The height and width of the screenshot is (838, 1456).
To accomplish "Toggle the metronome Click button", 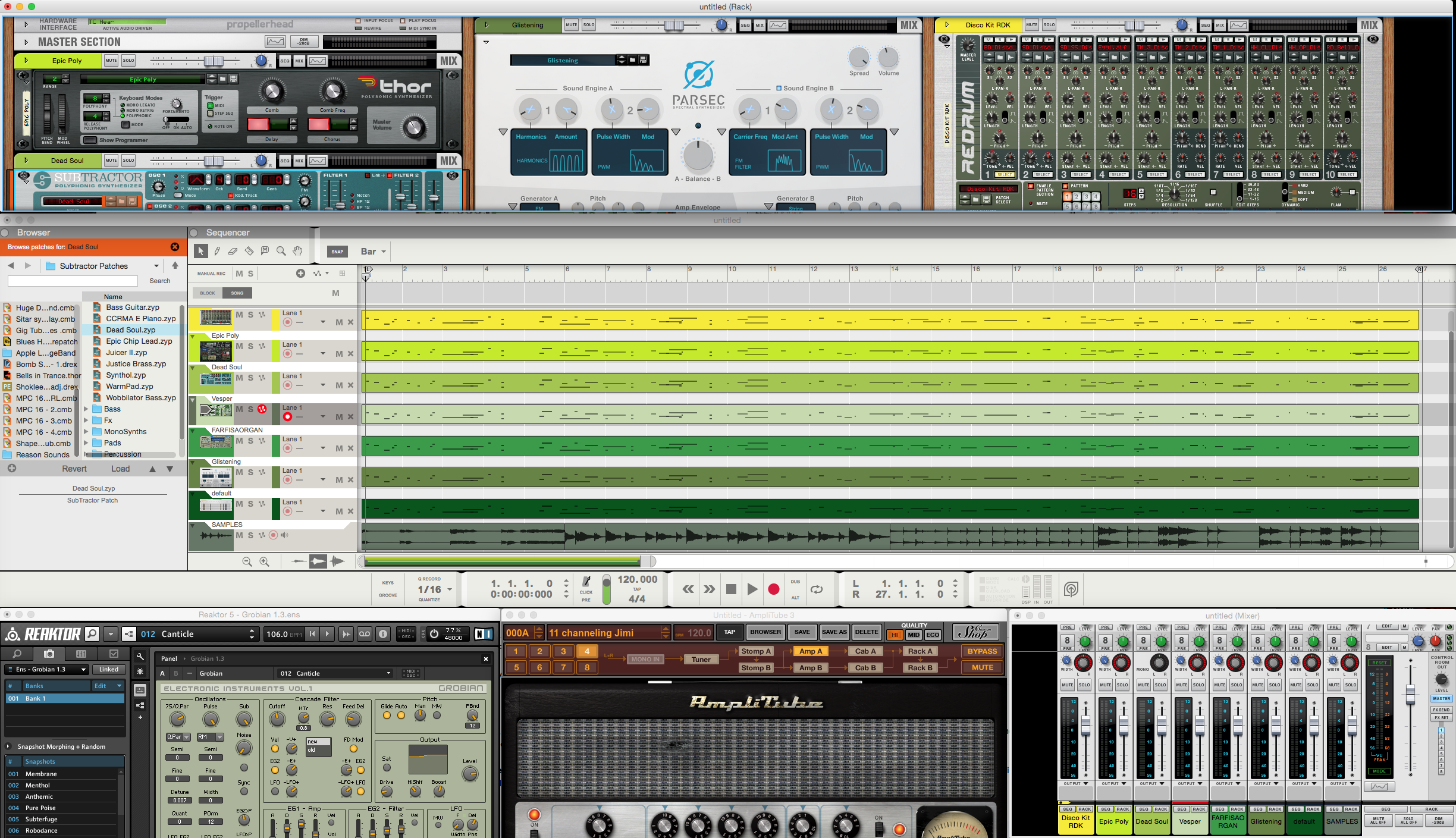I will (x=586, y=584).
